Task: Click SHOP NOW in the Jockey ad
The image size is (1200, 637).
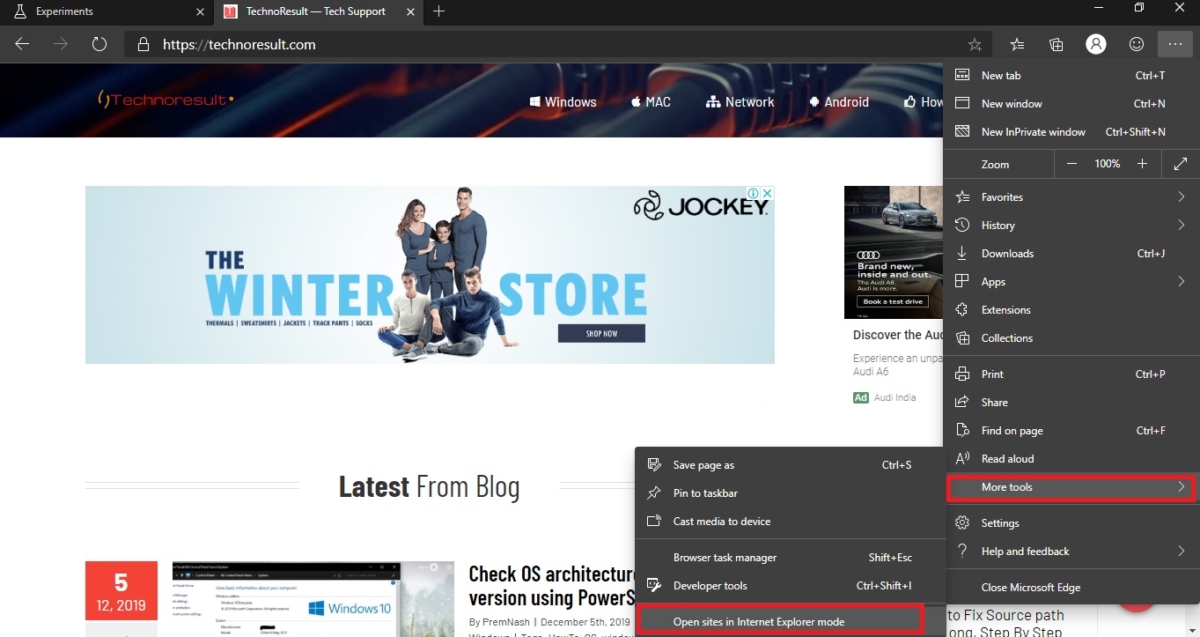Action: (601, 334)
